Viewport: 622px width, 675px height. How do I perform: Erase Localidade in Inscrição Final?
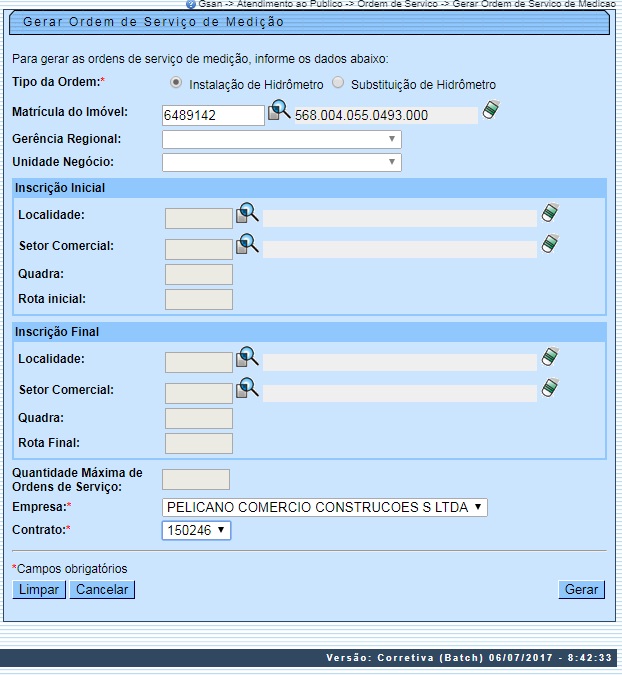(x=550, y=356)
